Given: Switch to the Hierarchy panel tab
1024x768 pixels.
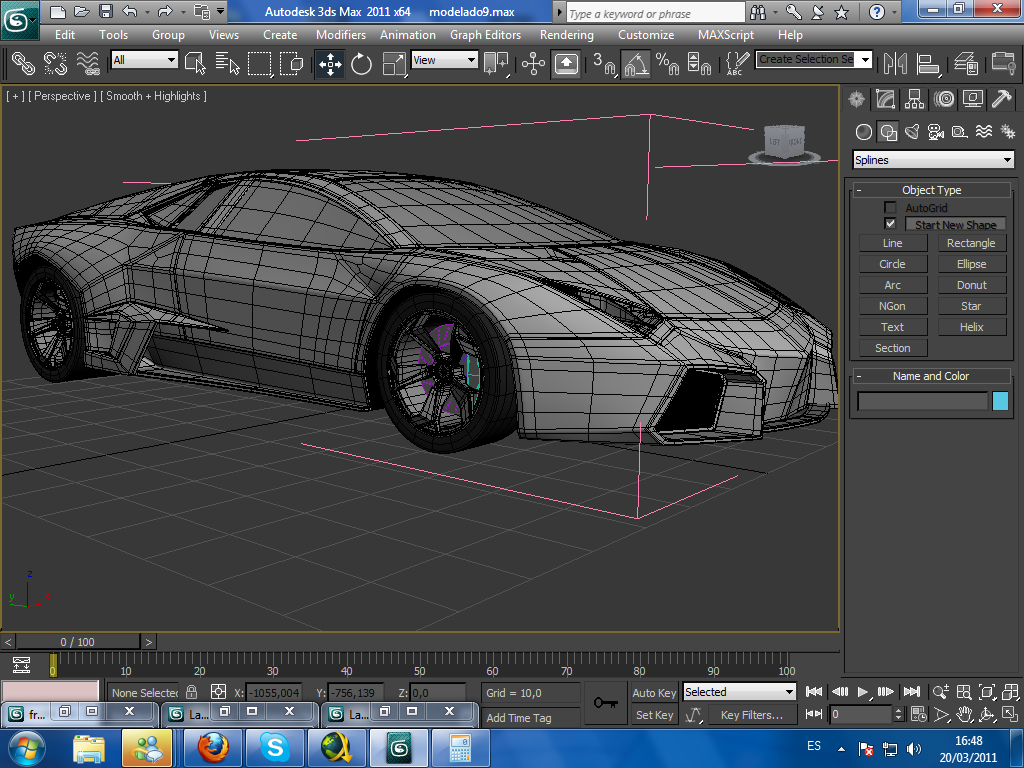Looking at the screenshot, I should pyautogui.click(x=914, y=99).
